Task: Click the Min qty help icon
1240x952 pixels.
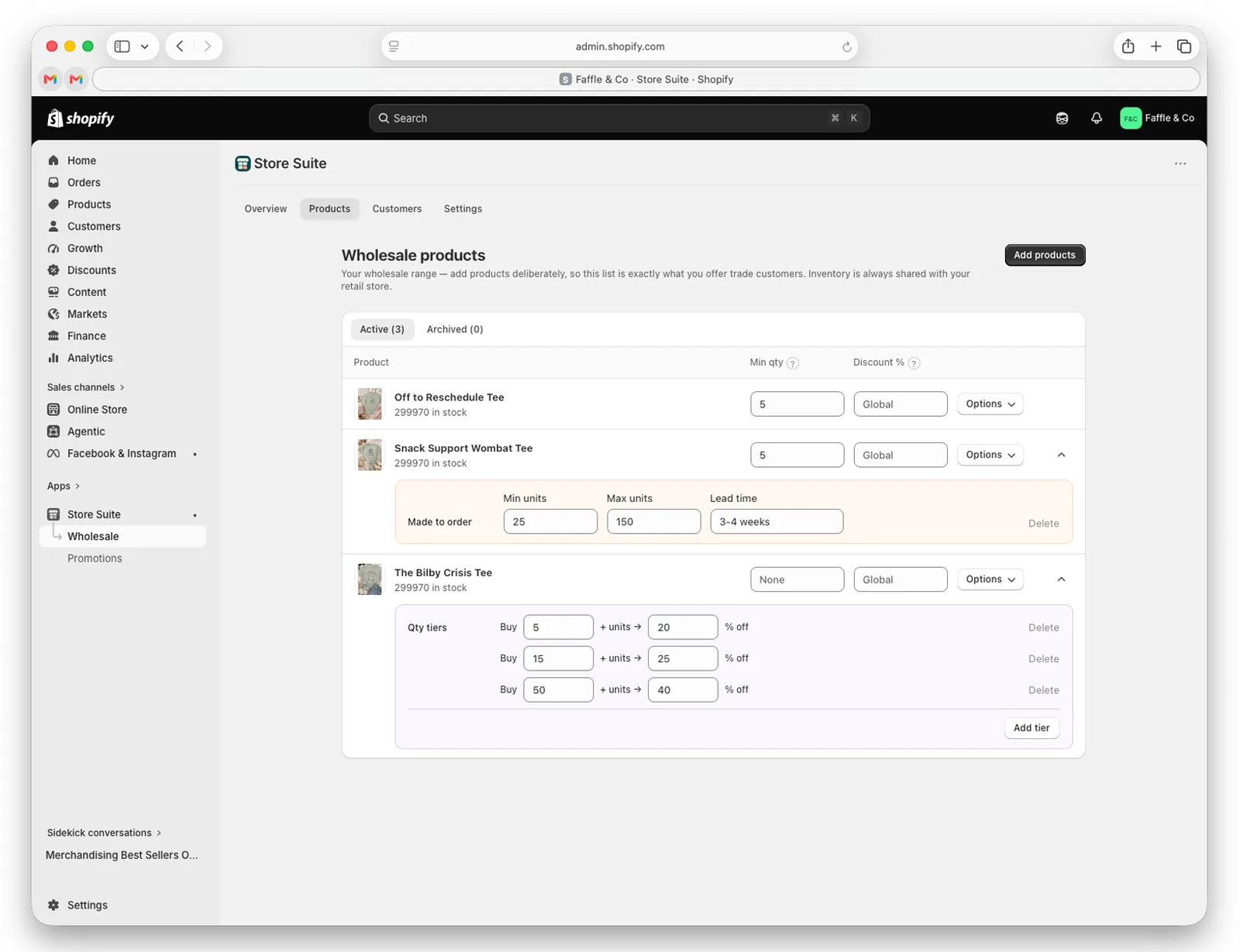Action: pyautogui.click(x=793, y=363)
